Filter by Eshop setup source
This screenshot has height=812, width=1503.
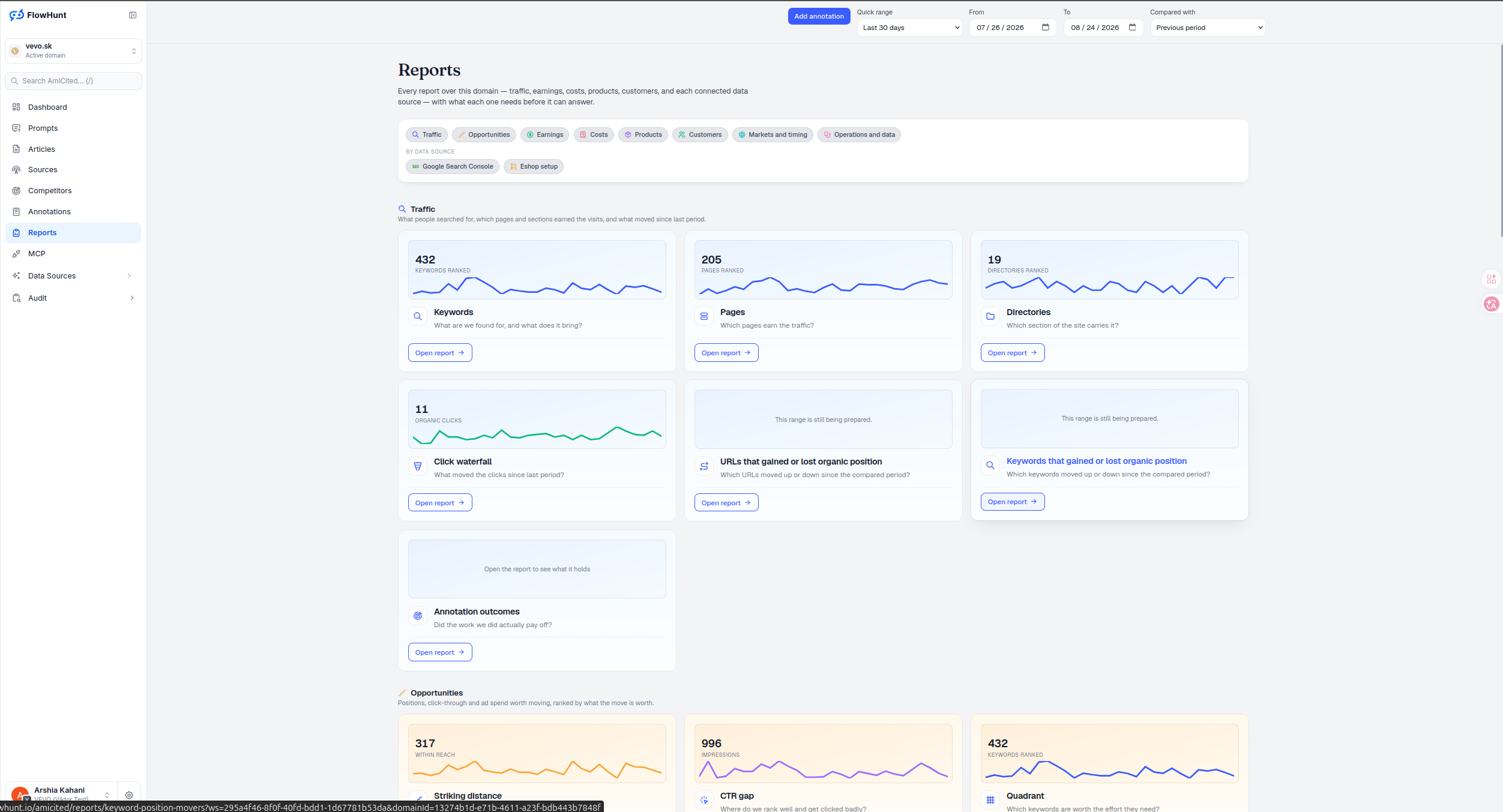coord(533,166)
